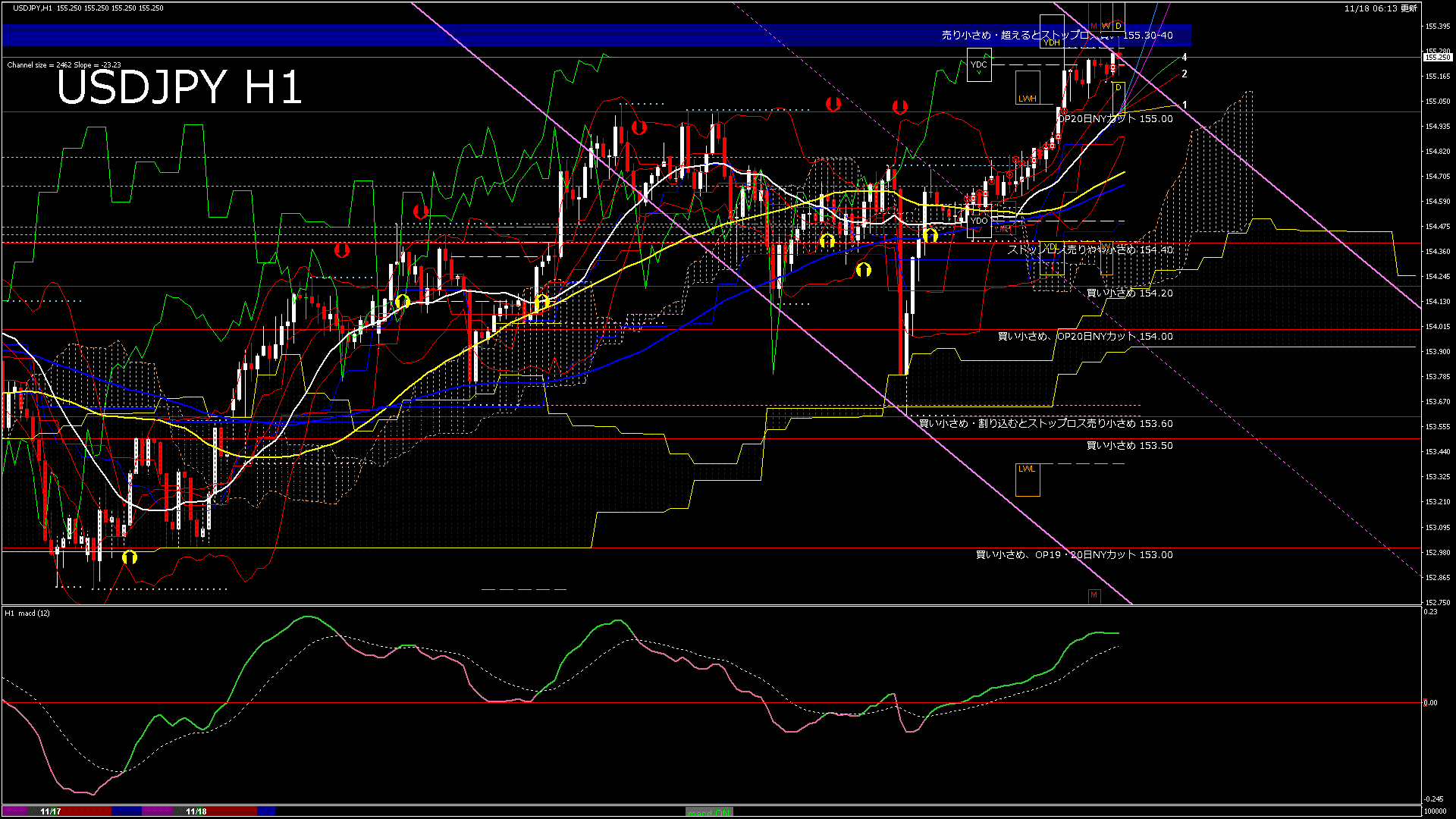
Task: Click the USDJPY,H1 symbol header text
Action: coord(33,8)
